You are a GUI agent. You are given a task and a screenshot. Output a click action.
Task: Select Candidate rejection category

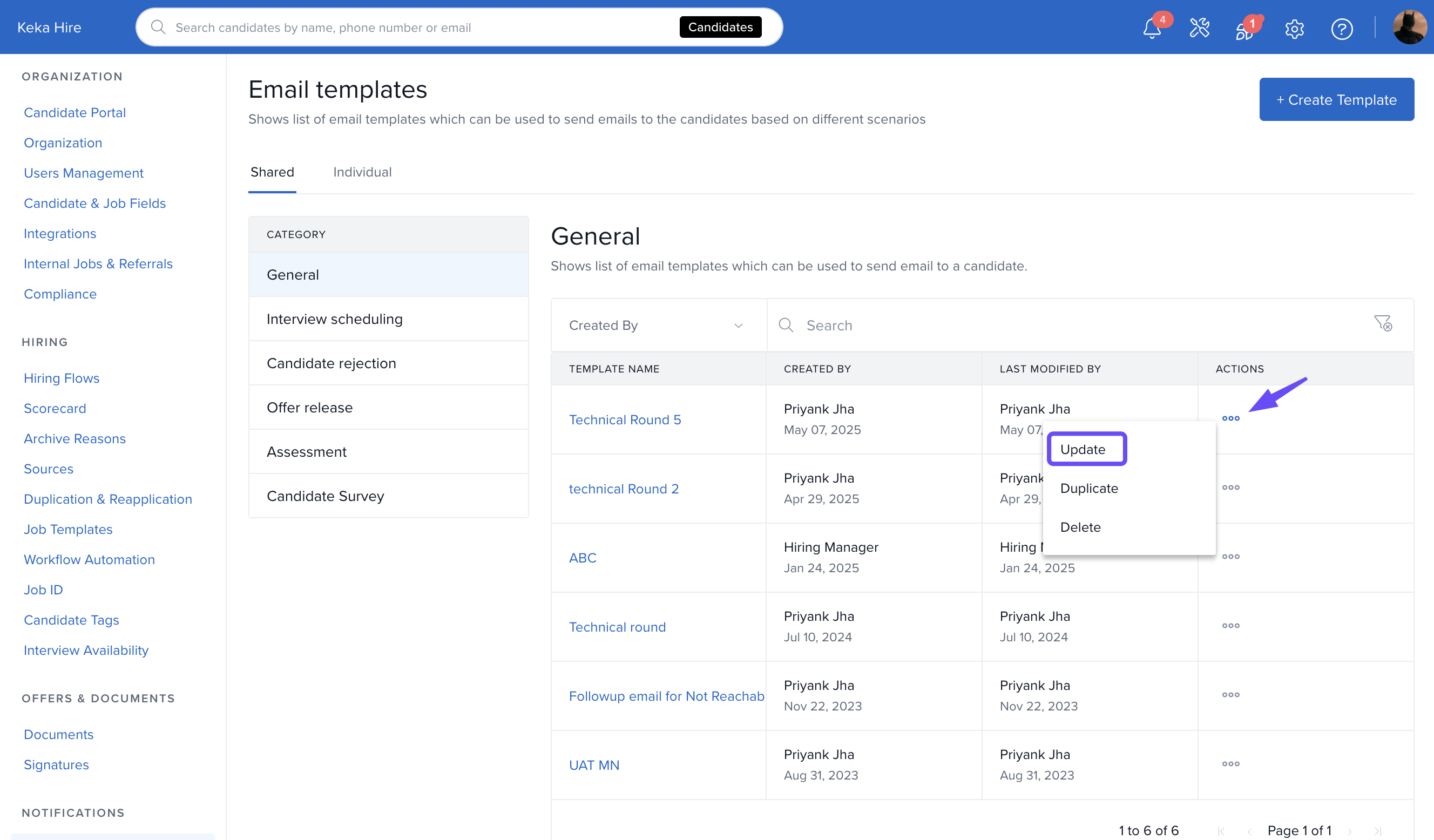coord(331,363)
